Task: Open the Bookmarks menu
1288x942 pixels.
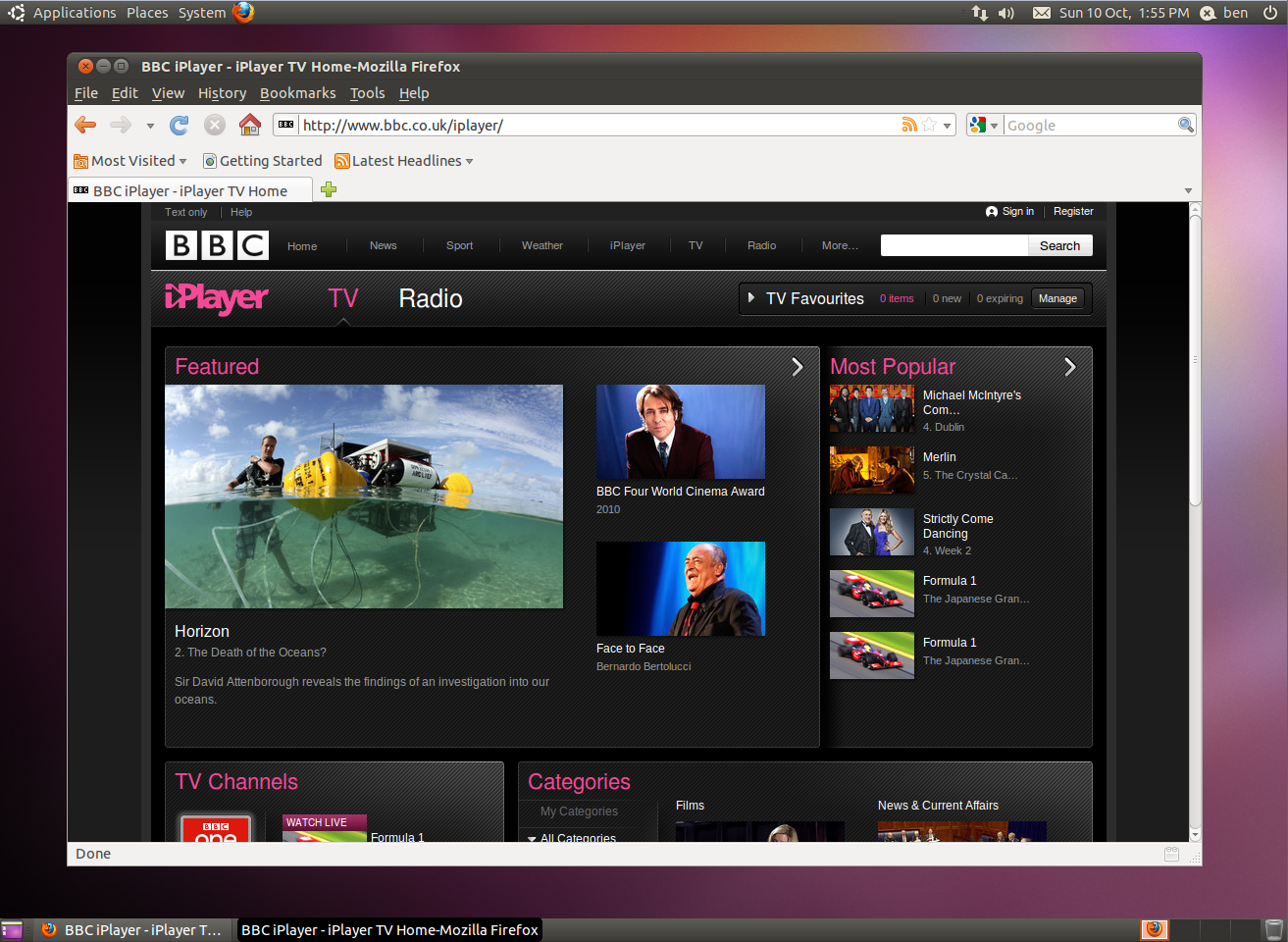Action: (x=297, y=93)
